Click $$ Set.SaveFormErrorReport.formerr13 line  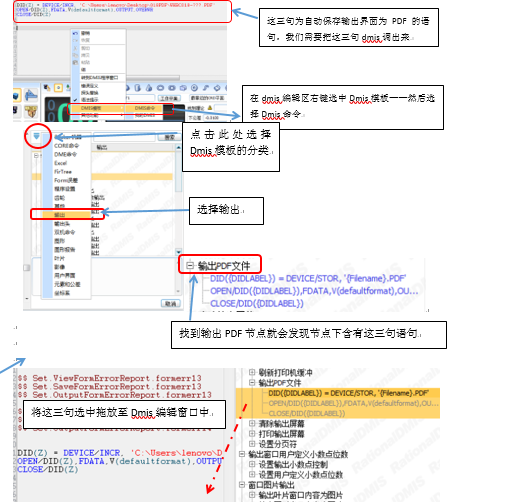point(110,386)
